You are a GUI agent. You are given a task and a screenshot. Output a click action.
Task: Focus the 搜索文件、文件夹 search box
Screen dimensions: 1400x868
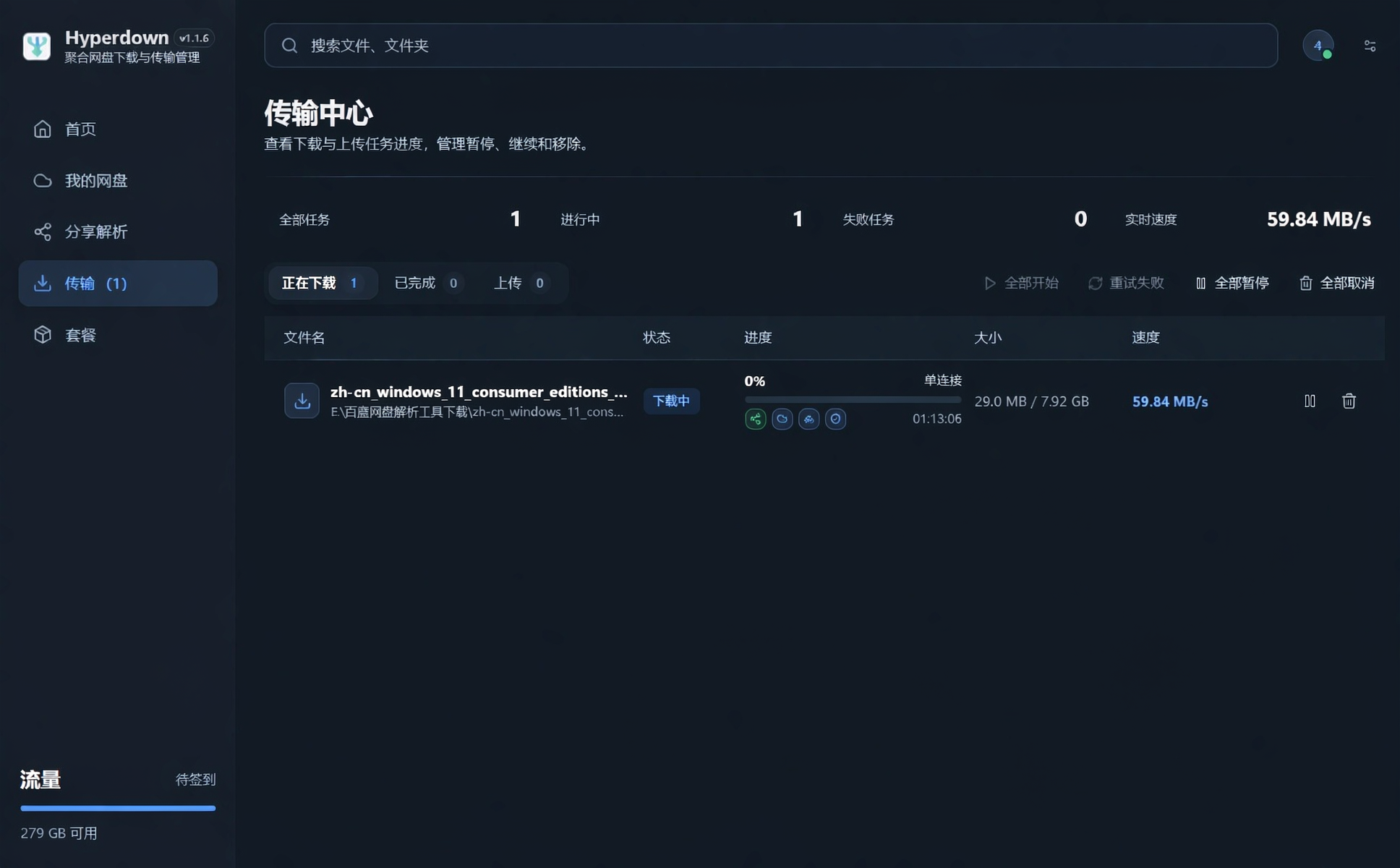pyautogui.click(x=771, y=46)
